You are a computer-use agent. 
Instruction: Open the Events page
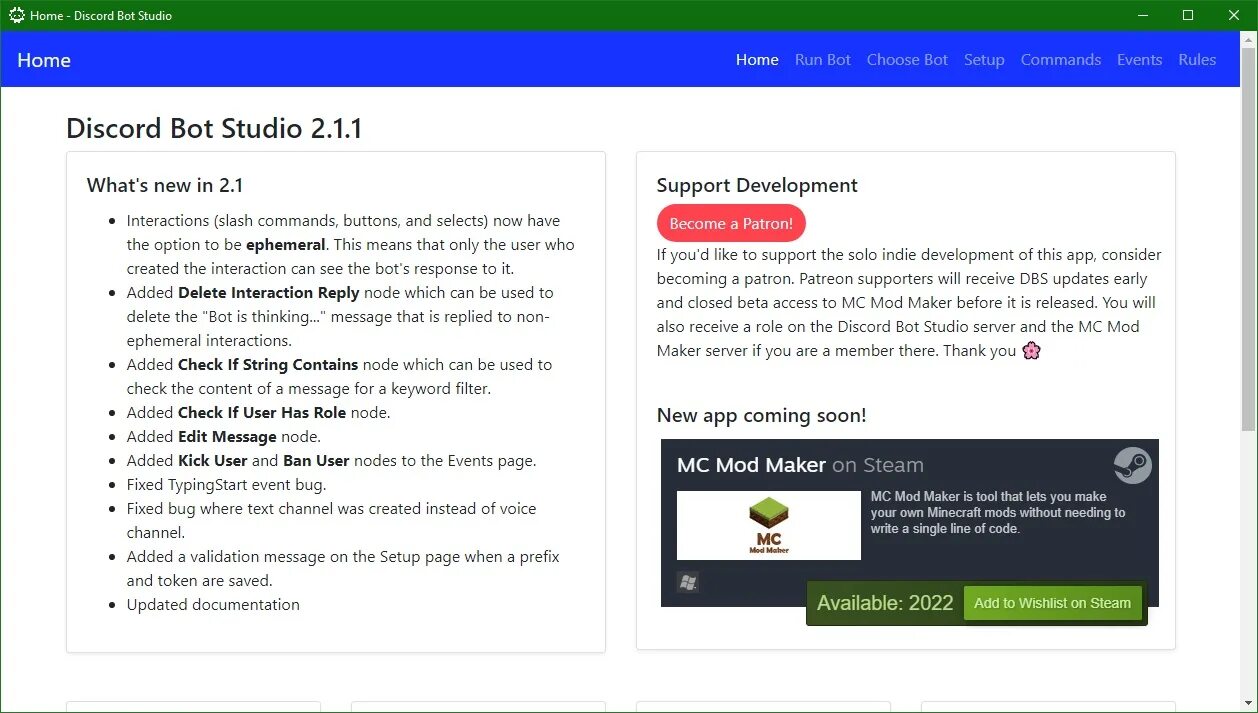[1139, 59]
